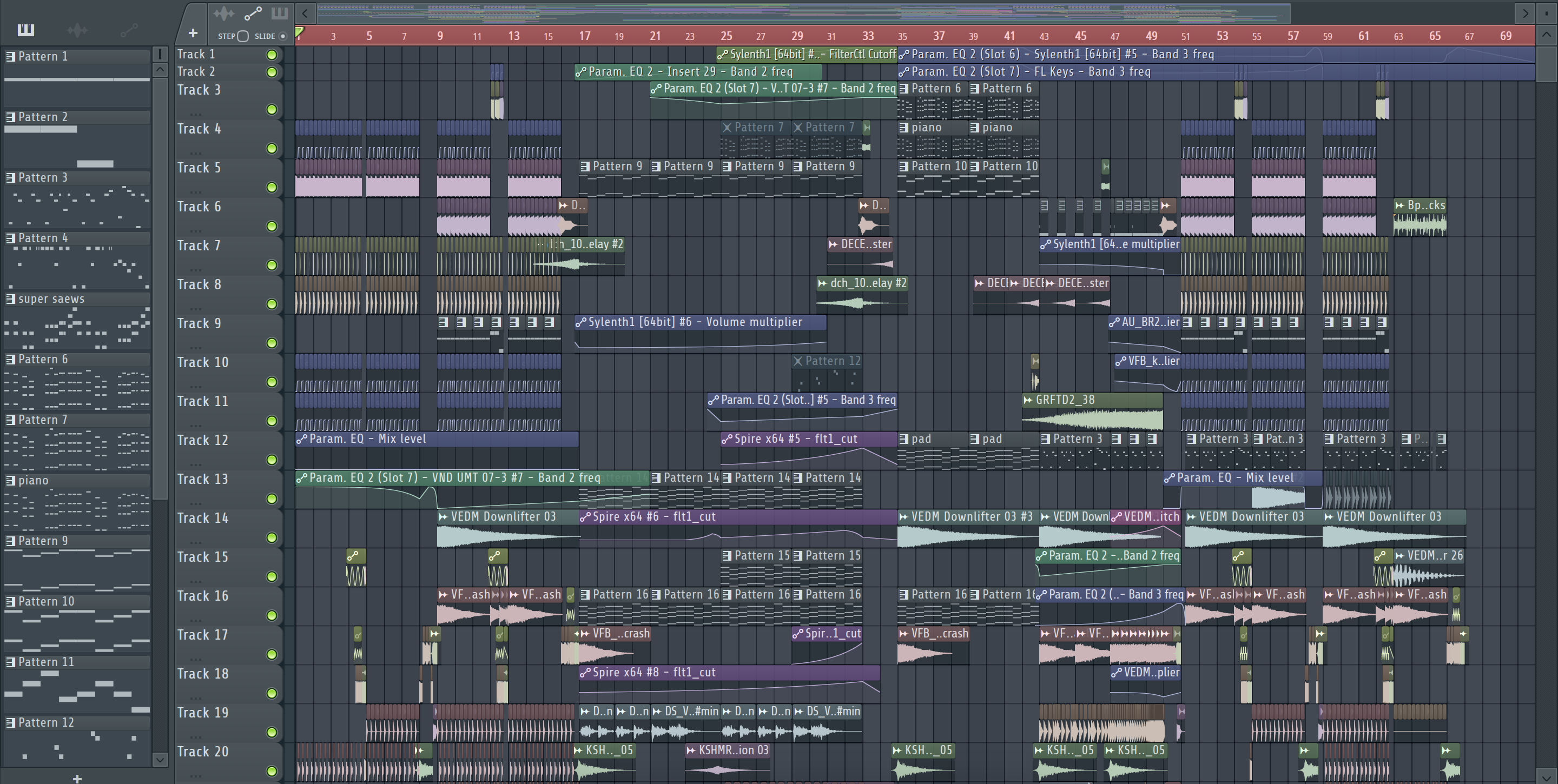
Task: Select the pattern clip icon in playlist header
Action: click(x=280, y=14)
